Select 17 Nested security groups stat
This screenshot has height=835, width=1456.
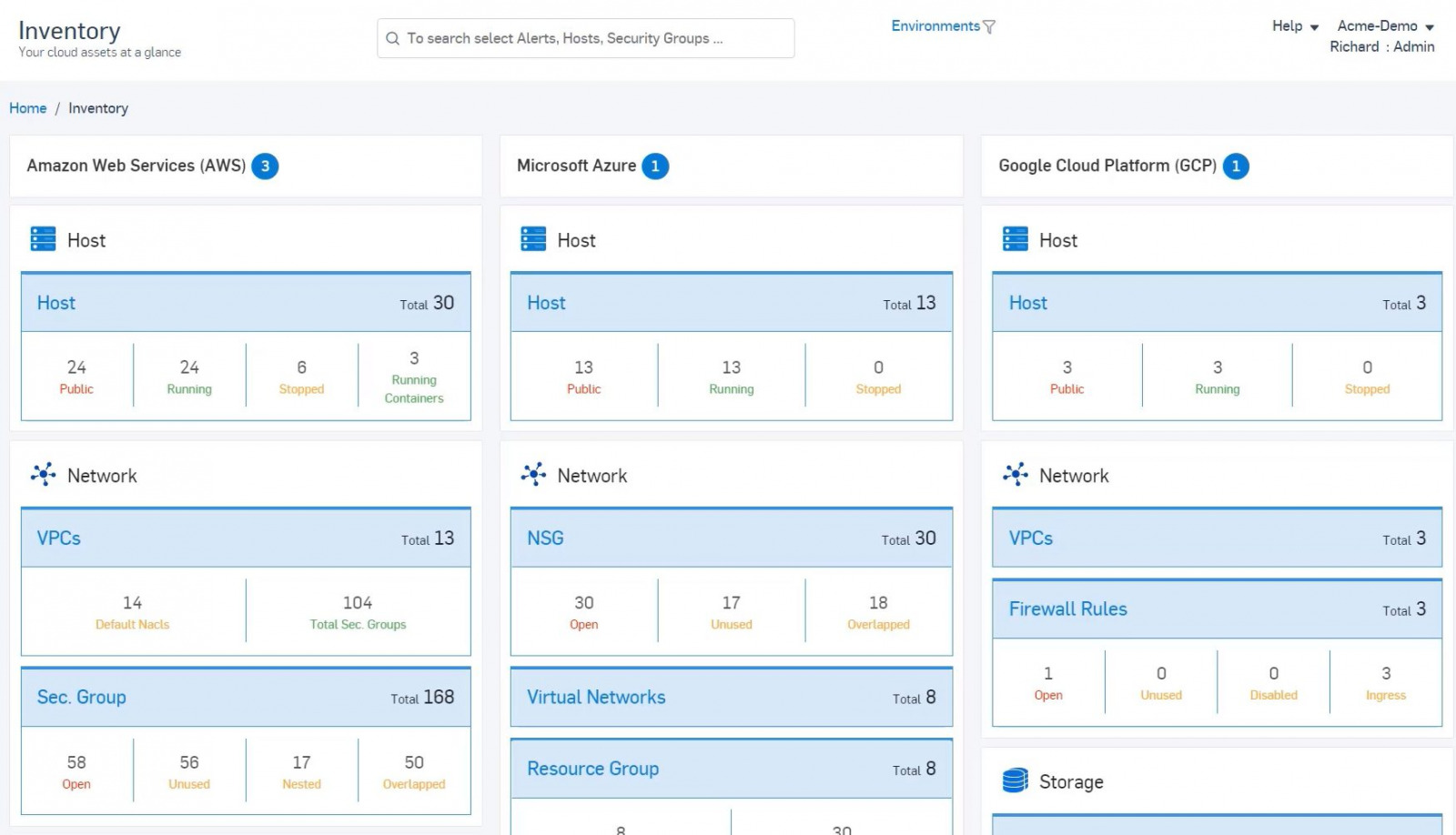[301, 771]
